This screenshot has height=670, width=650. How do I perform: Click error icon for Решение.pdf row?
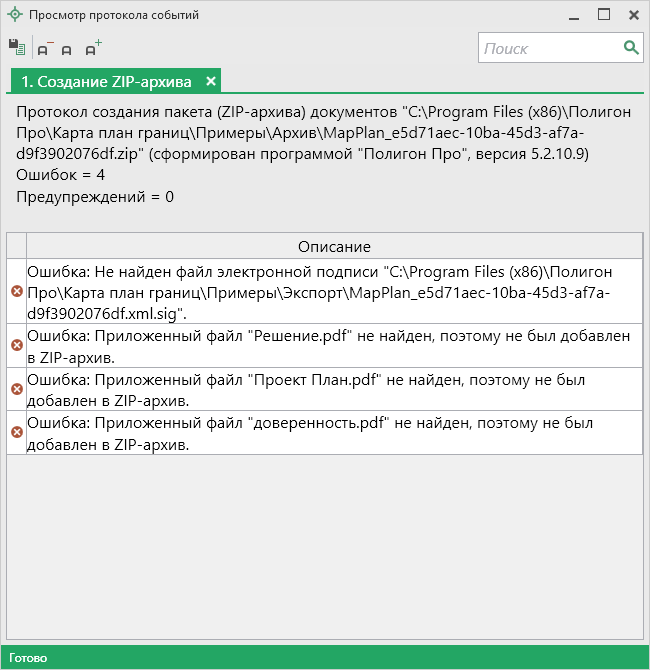(x=16, y=345)
